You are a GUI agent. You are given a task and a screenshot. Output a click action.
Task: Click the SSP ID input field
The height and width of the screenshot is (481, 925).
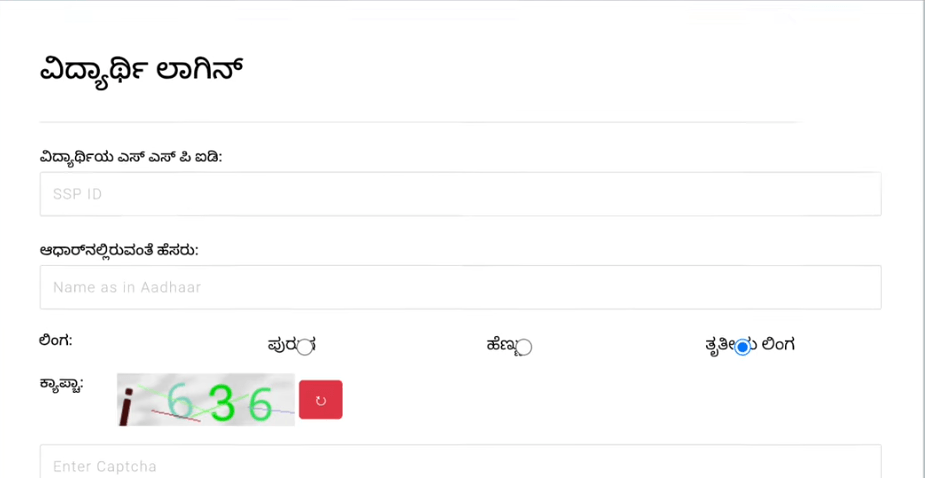(x=460, y=194)
